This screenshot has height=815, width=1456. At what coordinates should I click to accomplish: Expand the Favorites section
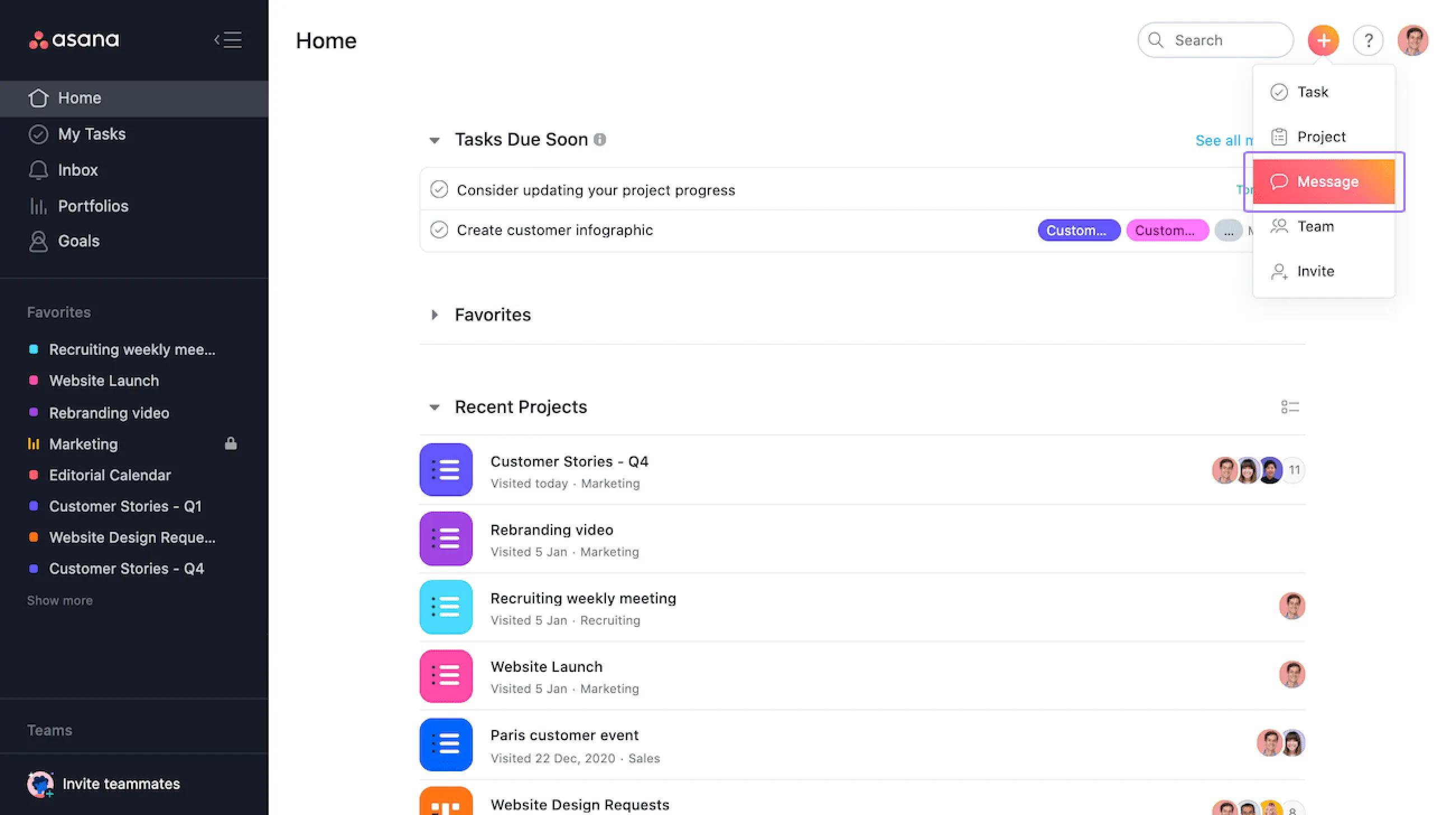(x=434, y=315)
